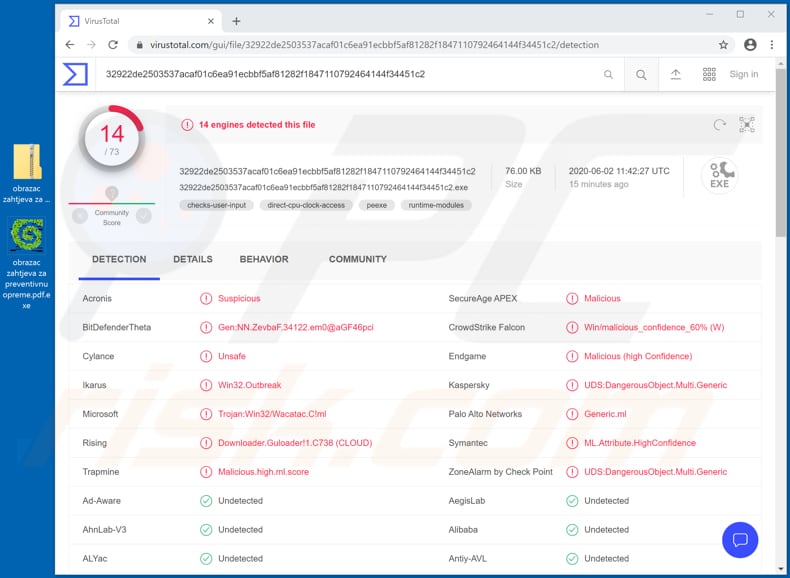Click the site lock padlock icon
This screenshot has height=578, width=790.
140,45
